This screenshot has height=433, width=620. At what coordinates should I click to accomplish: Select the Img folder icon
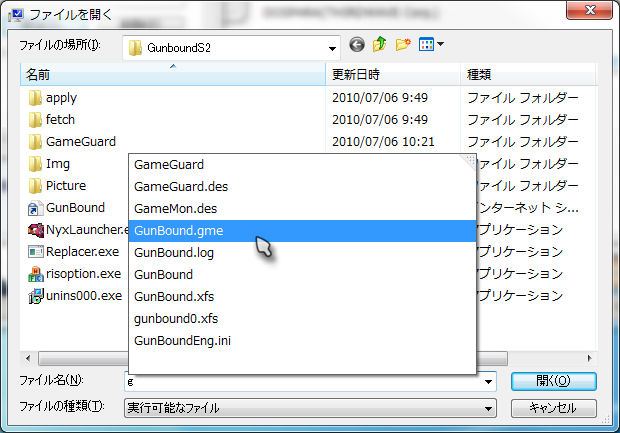(35, 164)
